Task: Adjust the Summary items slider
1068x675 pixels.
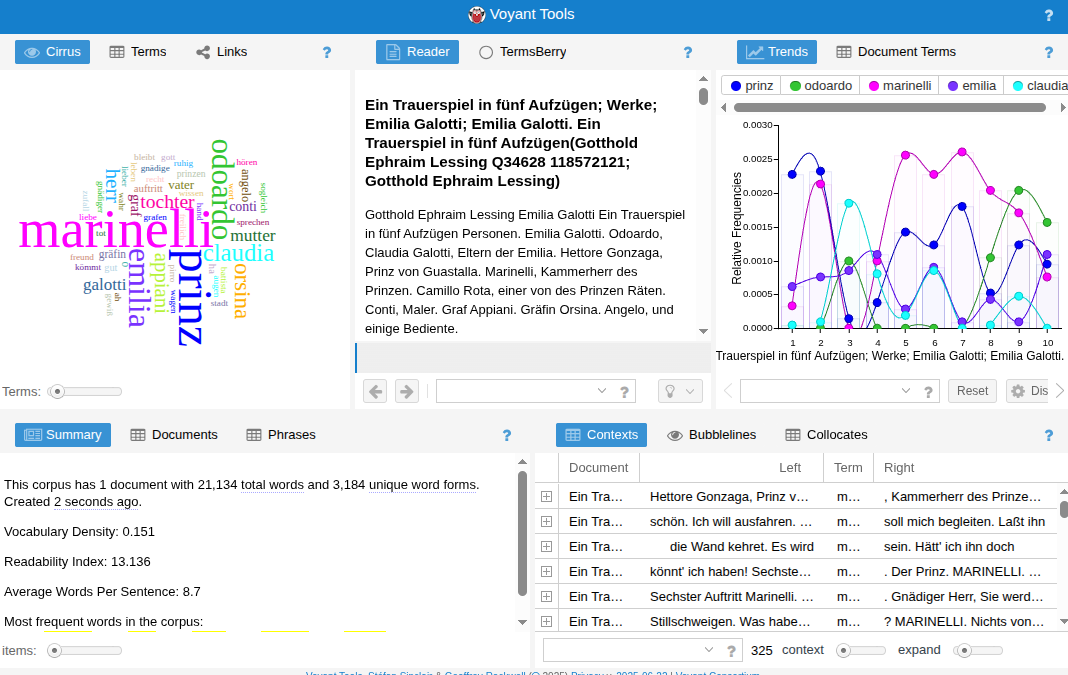Action: [84, 650]
